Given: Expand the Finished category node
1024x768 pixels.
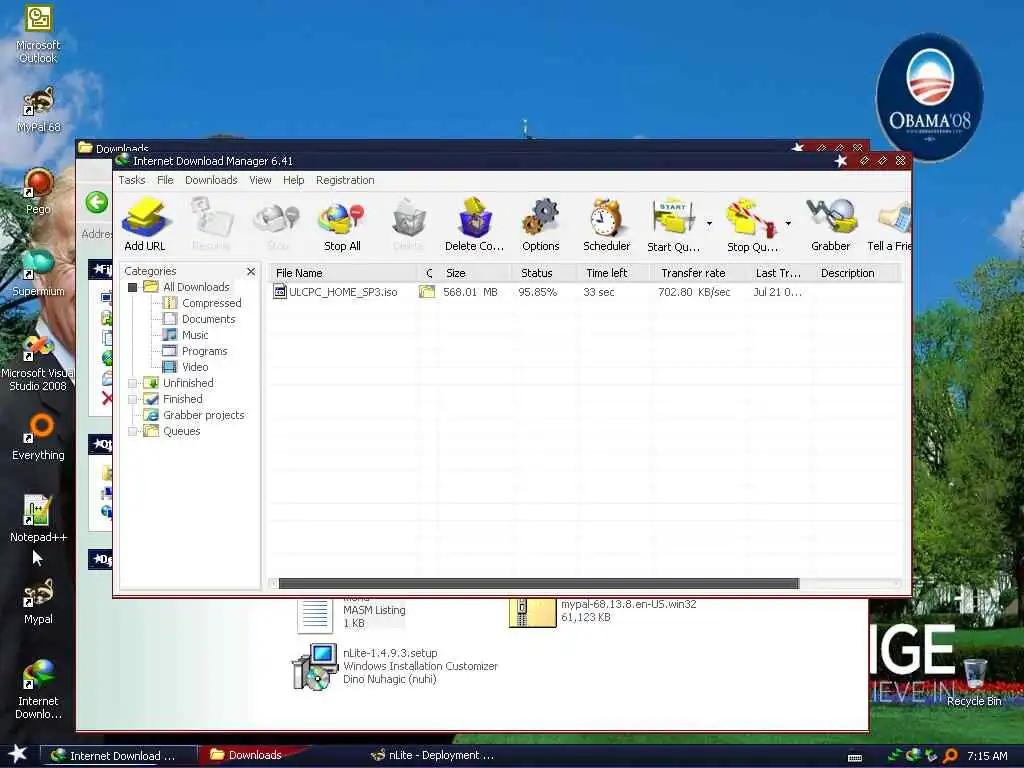Looking at the screenshot, I should tap(133, 399).
